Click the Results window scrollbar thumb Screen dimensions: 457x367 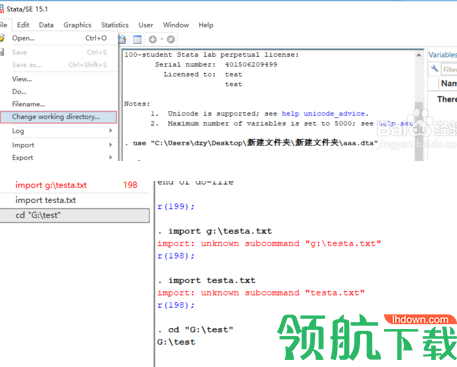coord(419,130)
